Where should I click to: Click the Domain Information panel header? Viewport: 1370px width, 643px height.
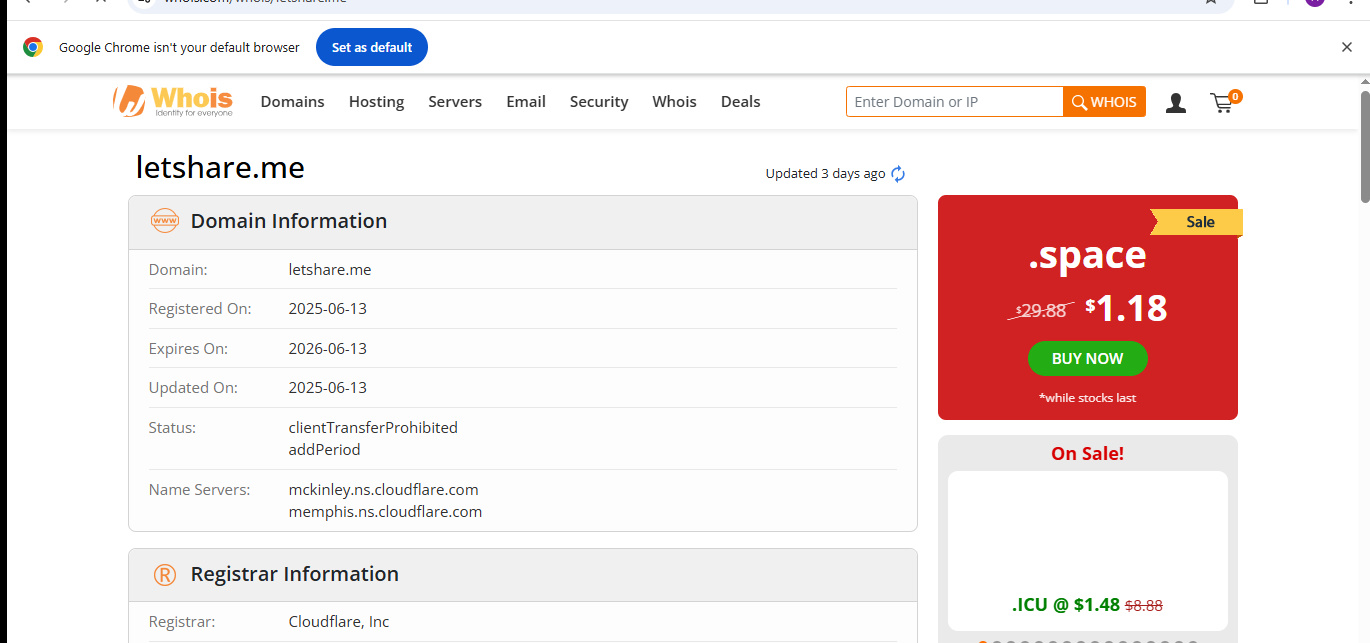(x=523, y=222)
